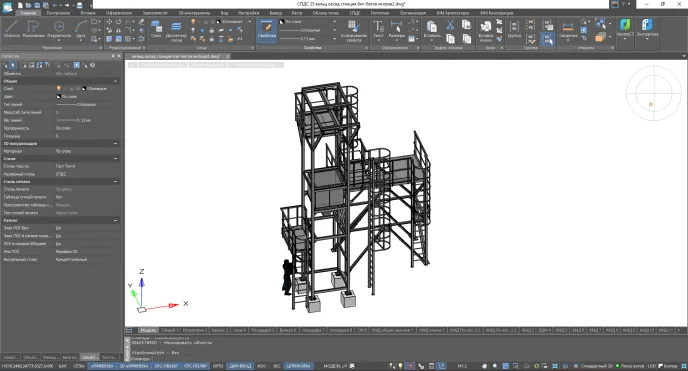Click the Mirror tool icon
The image size is (688, 371).
pos(118,30)
